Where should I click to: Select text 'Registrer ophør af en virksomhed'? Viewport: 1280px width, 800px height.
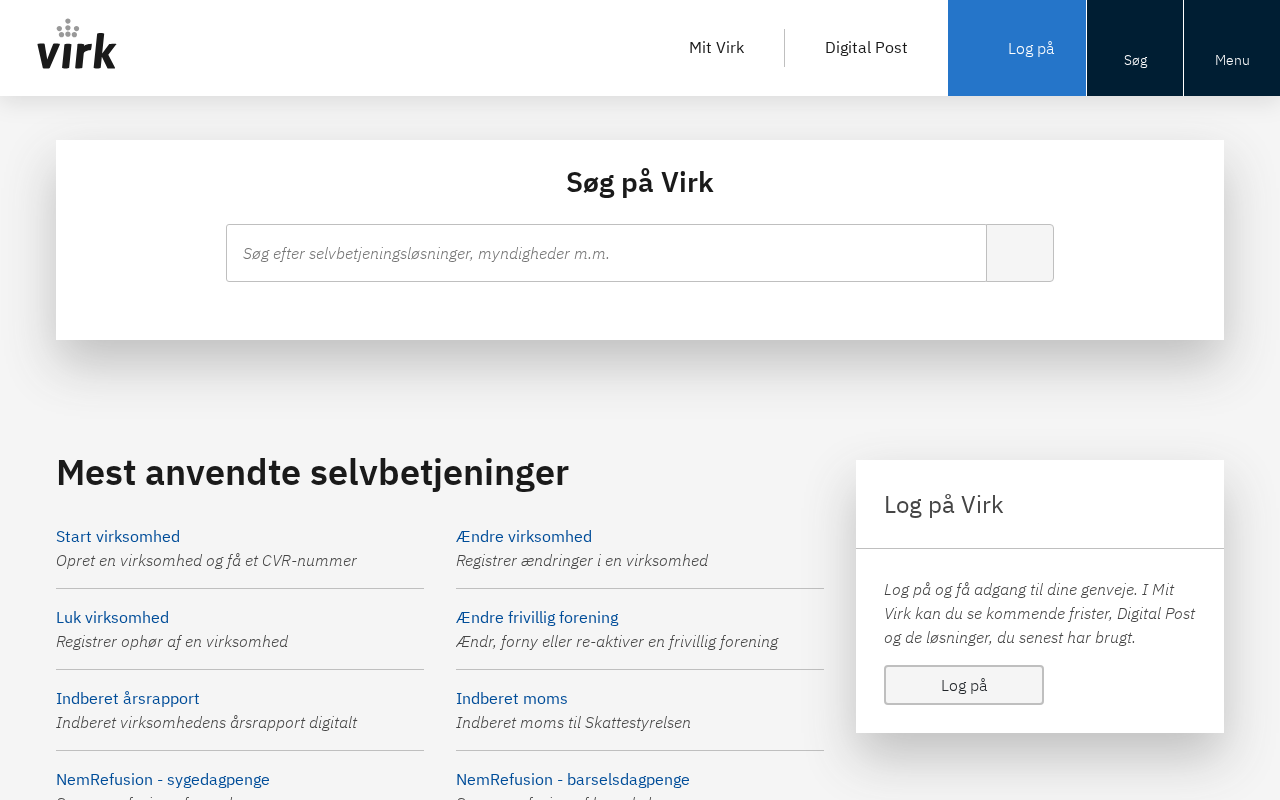172,641
